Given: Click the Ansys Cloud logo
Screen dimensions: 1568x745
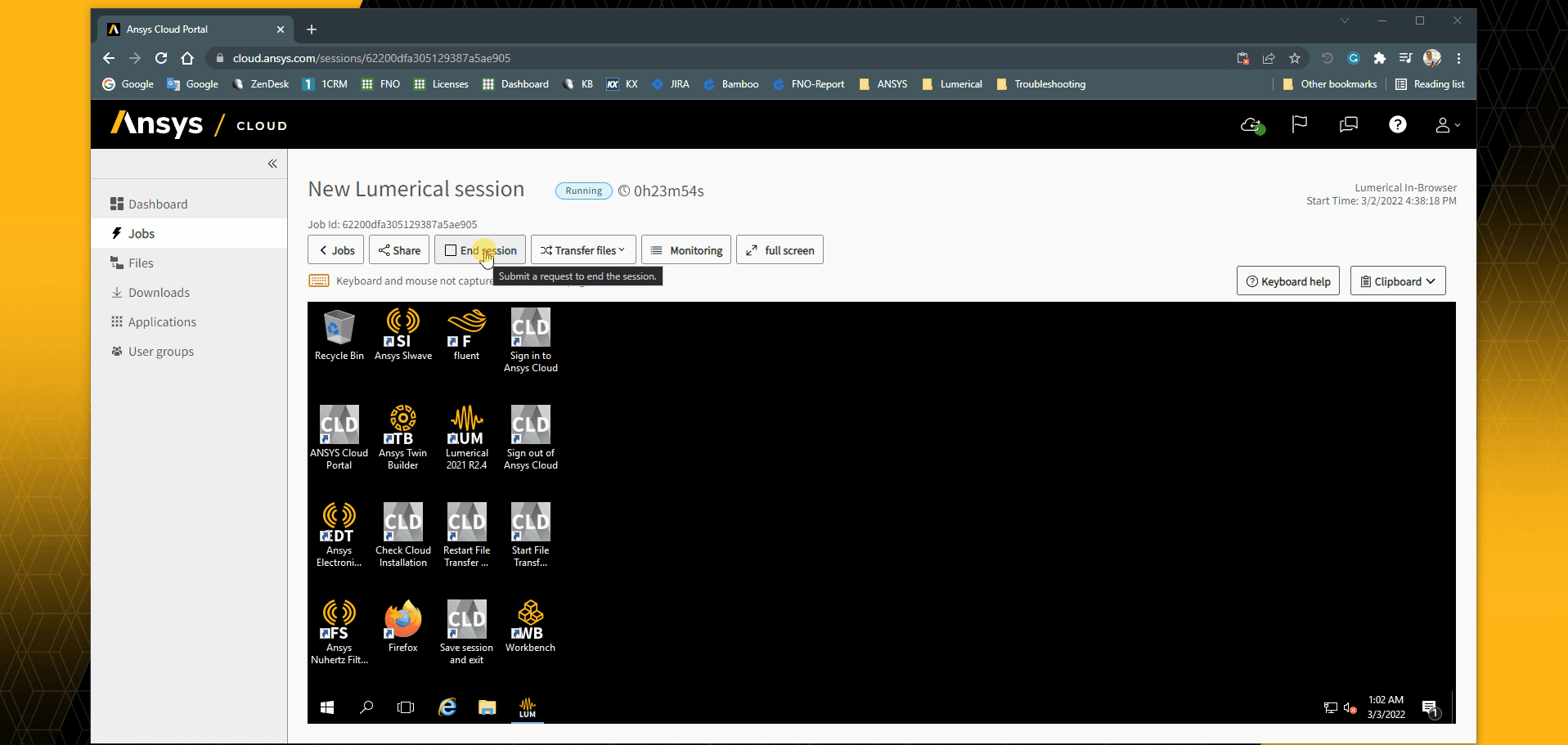Looking at the screenshot, I should [x=199, y=124].
